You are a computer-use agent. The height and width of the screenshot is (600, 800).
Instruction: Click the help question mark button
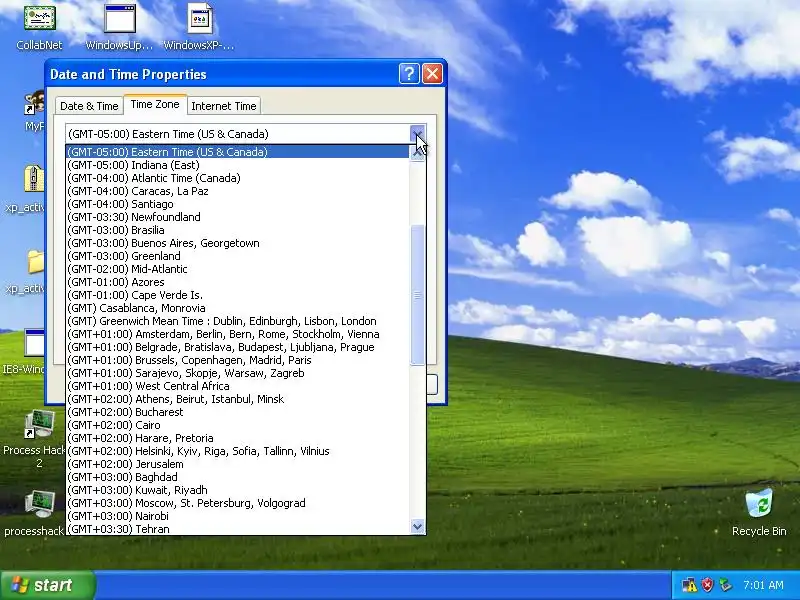409,74
